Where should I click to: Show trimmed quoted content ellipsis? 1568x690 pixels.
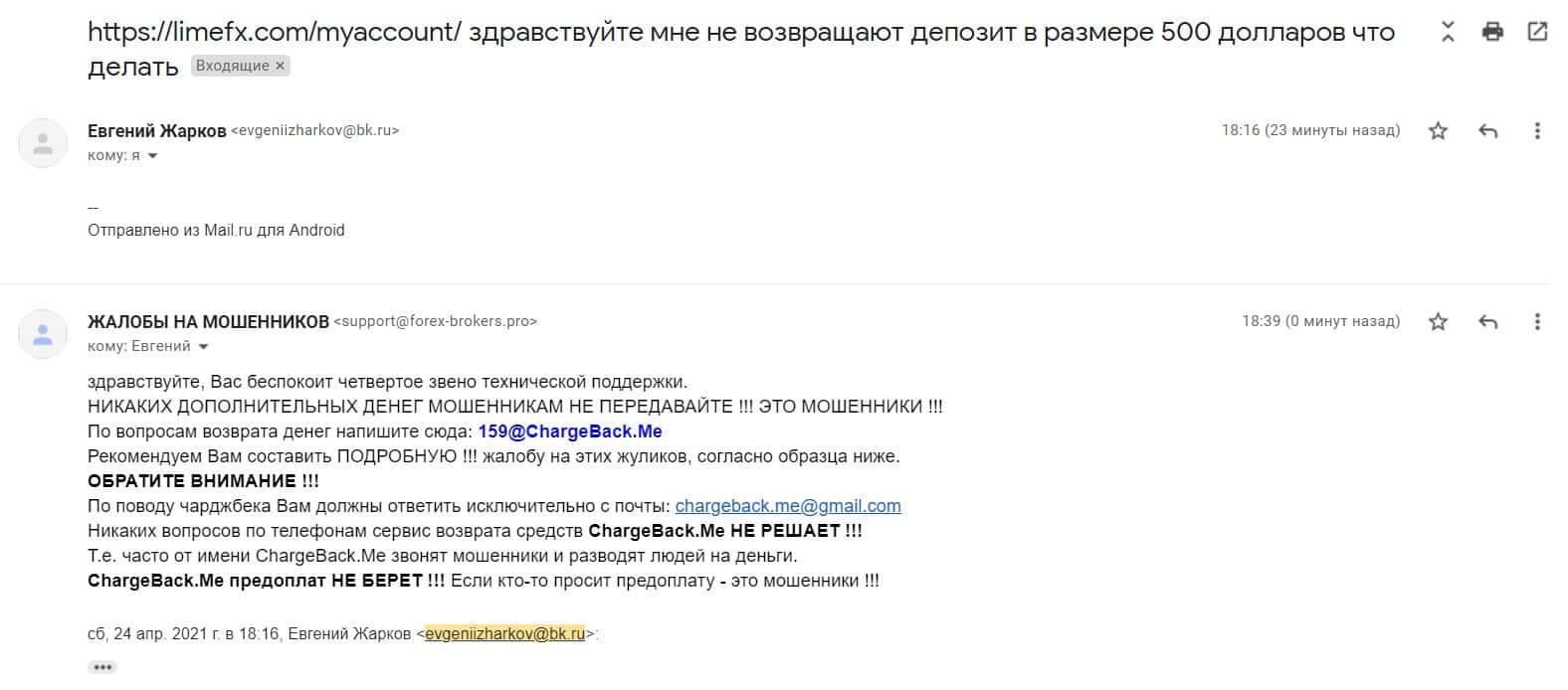[x=101, y=666]
